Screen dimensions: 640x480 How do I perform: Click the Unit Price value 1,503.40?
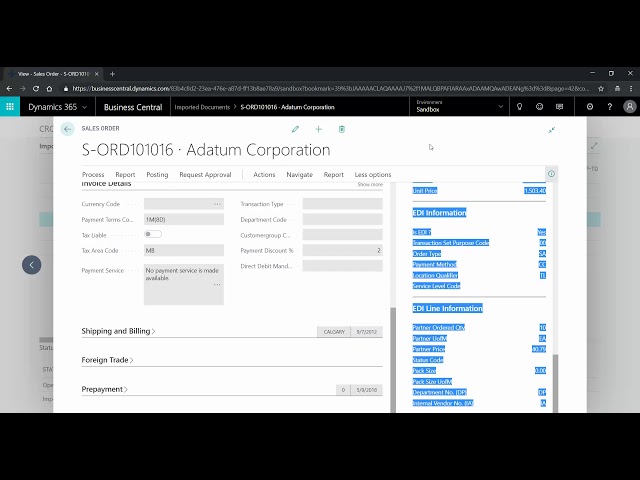[535, 191]
